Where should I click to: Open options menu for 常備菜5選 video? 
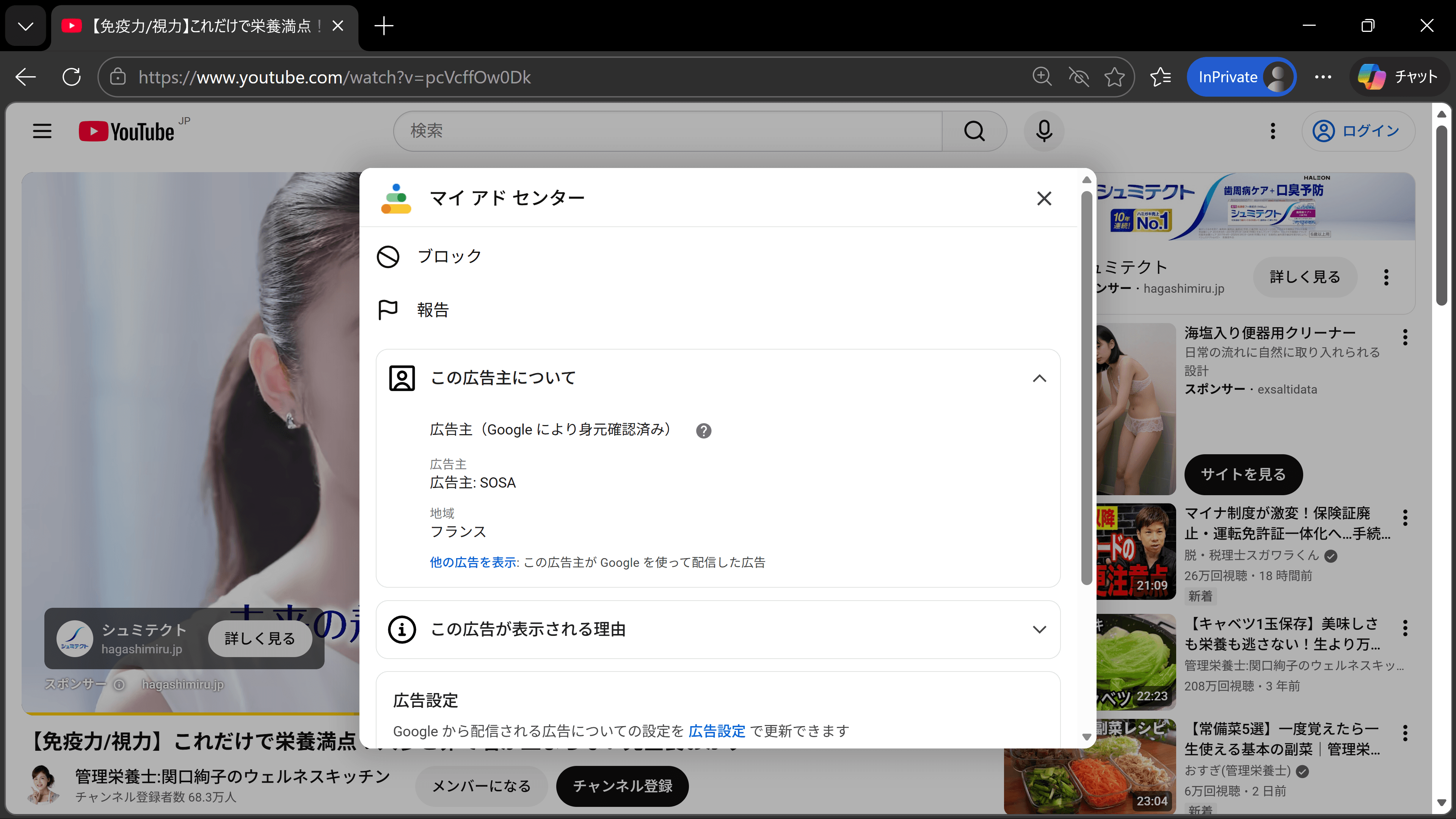[1404, 733]
